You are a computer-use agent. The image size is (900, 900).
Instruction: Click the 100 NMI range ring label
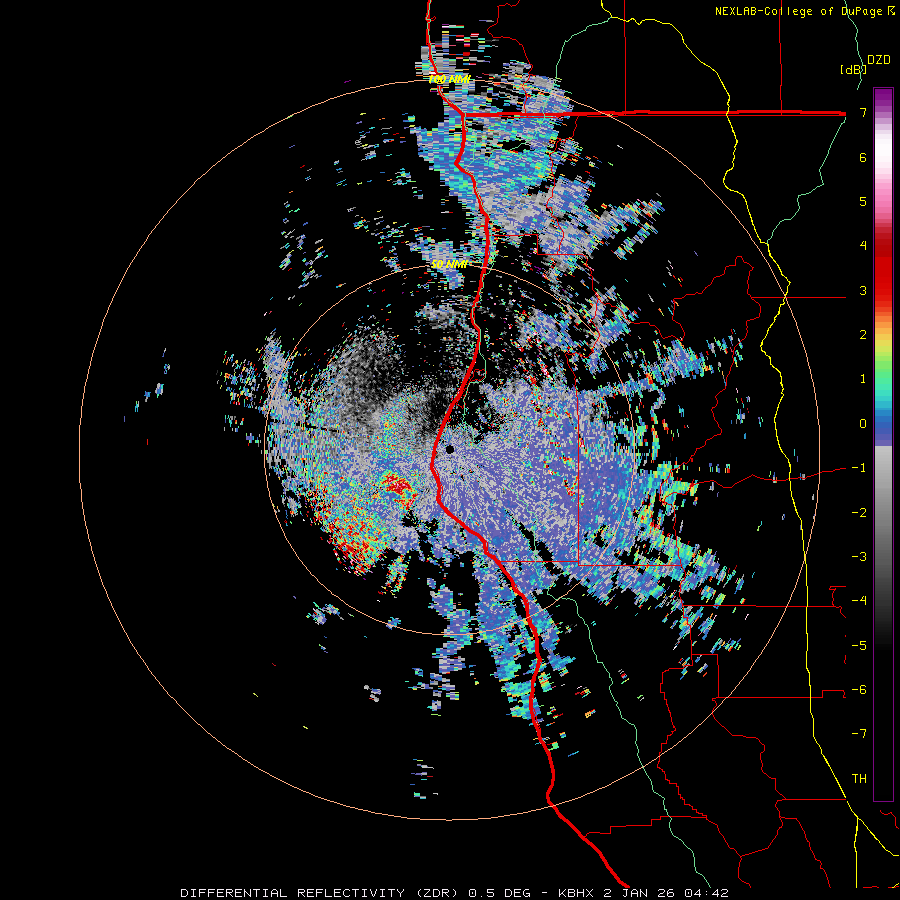(x=449, y=79)
